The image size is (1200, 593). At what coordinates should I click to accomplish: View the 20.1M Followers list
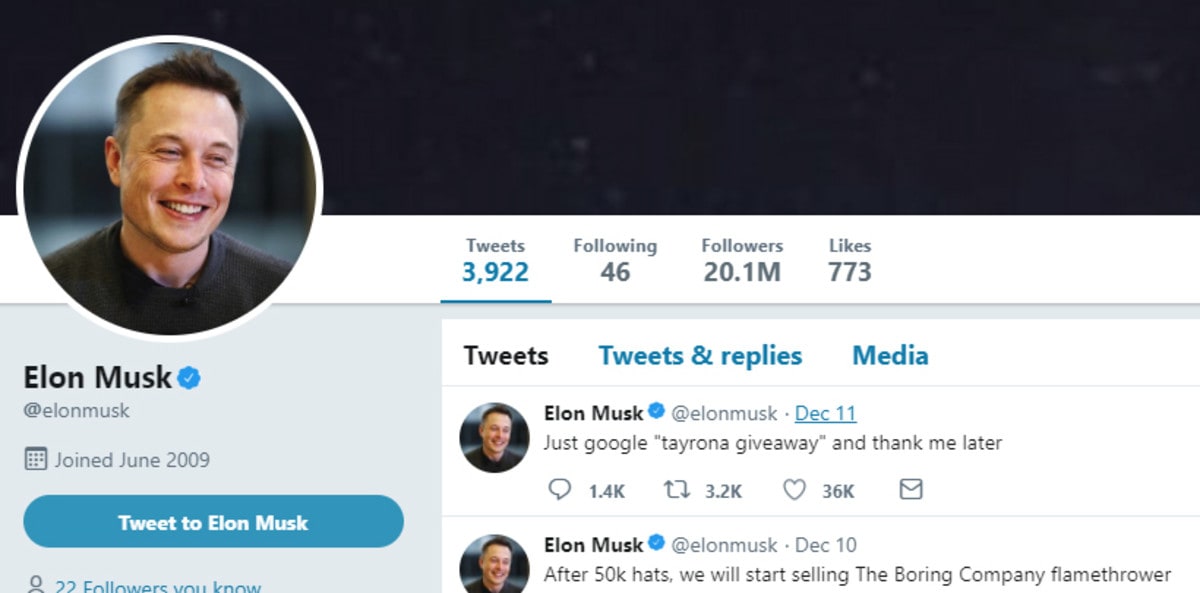pos(741,260)
